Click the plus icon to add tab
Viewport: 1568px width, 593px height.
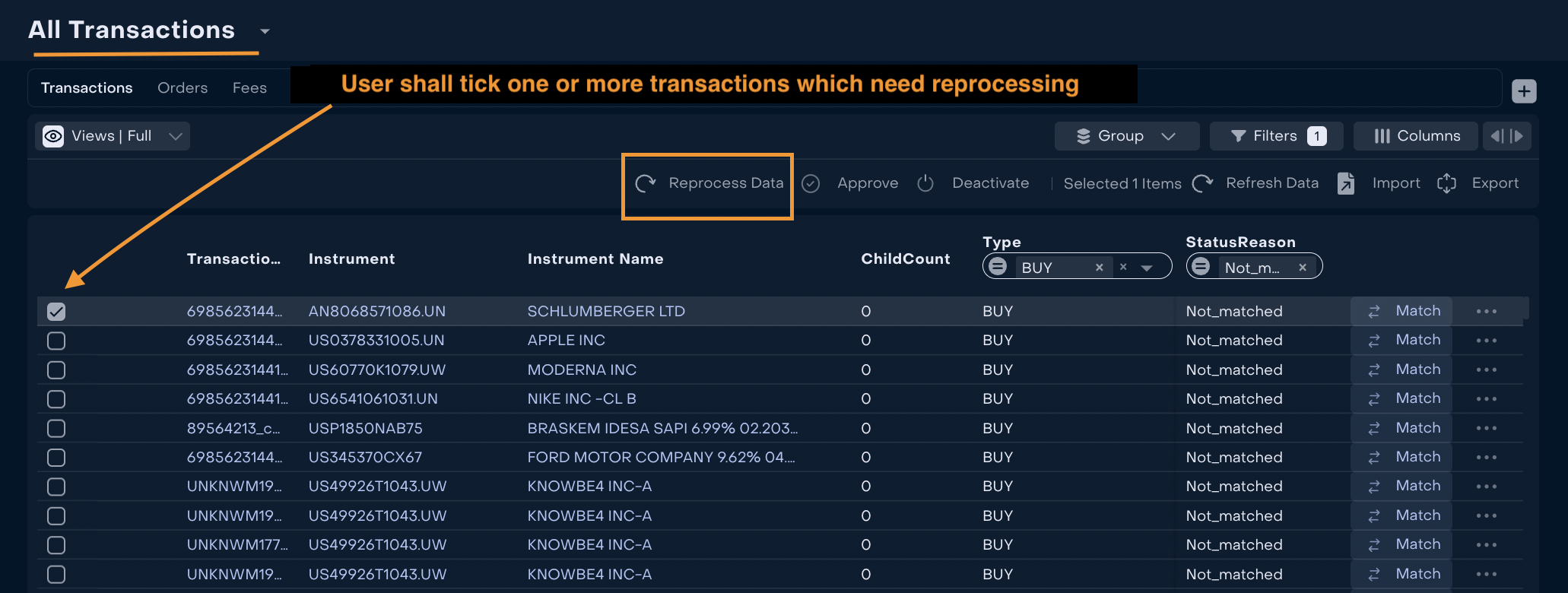pyautogui.click(x=1523, y=91)
